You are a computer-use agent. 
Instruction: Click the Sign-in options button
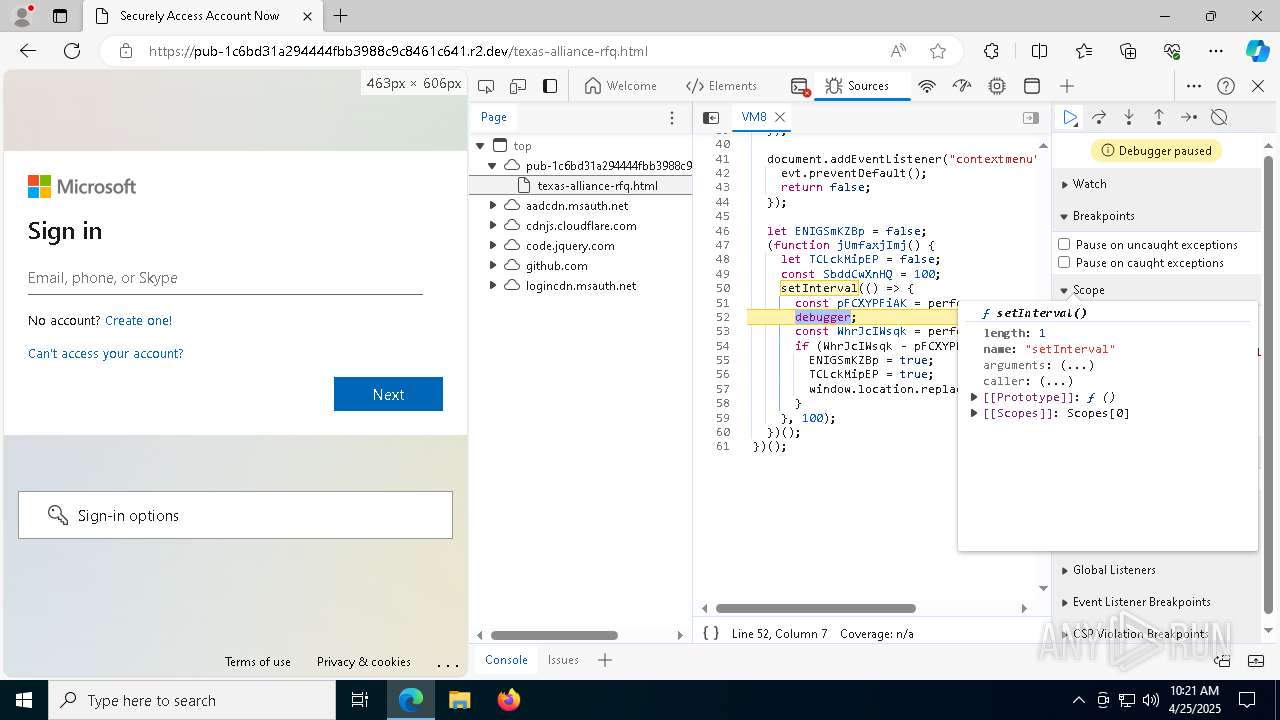coord(235,515)
